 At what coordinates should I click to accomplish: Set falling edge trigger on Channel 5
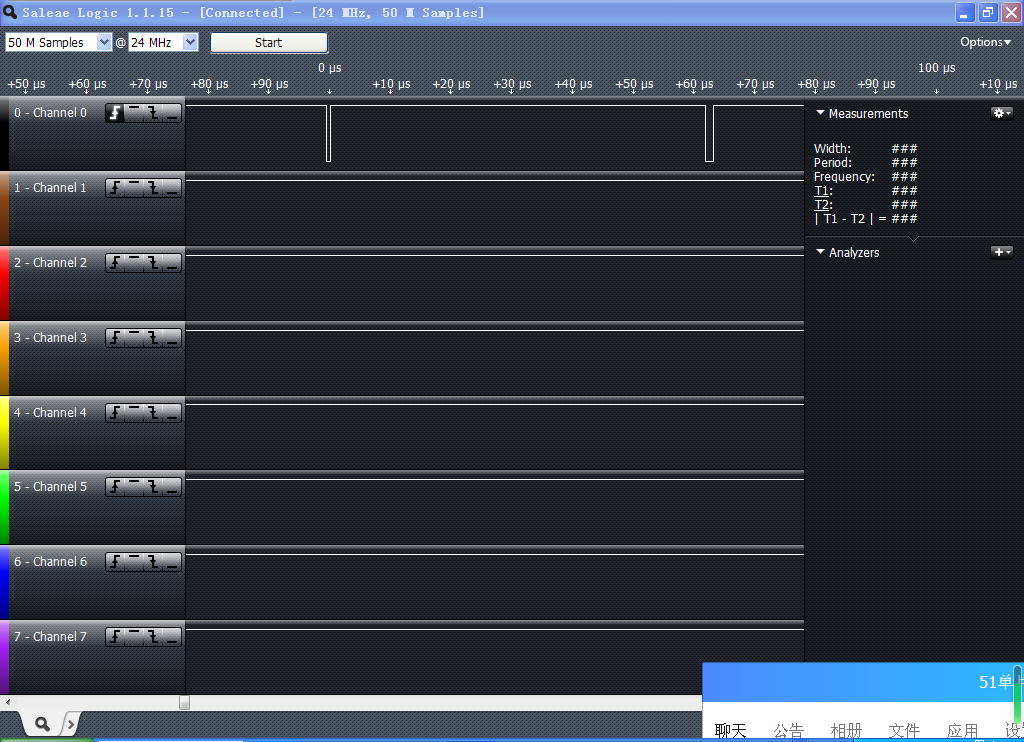click(x=153, y=487)
